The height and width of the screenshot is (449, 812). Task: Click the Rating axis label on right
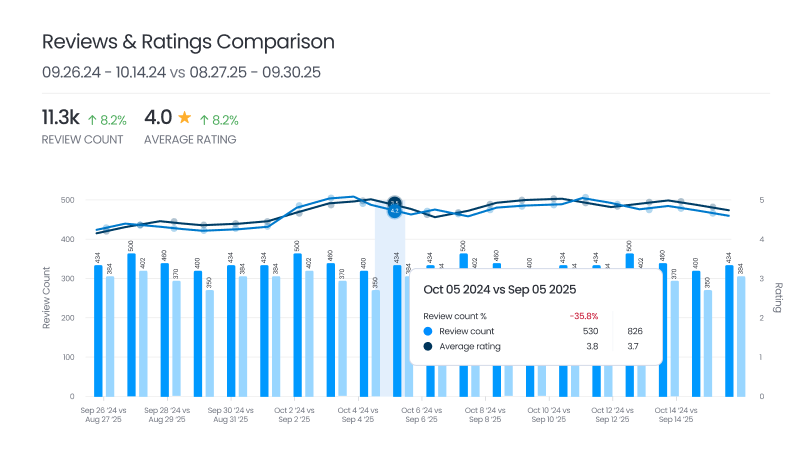(776, 298)
